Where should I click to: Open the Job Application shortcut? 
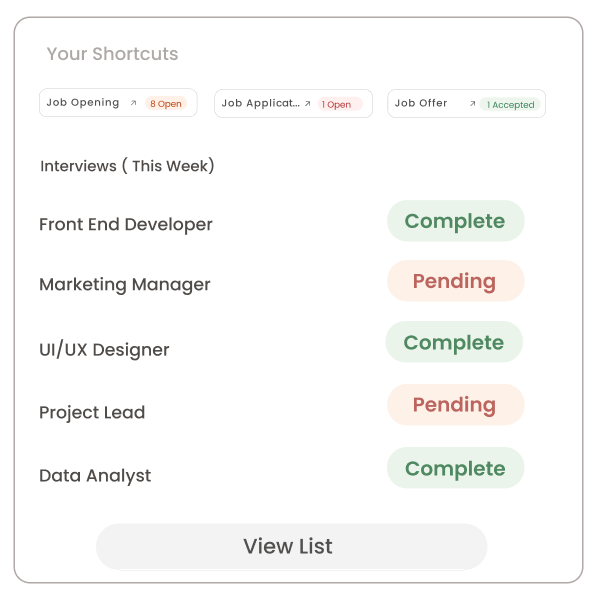(260, 103)
